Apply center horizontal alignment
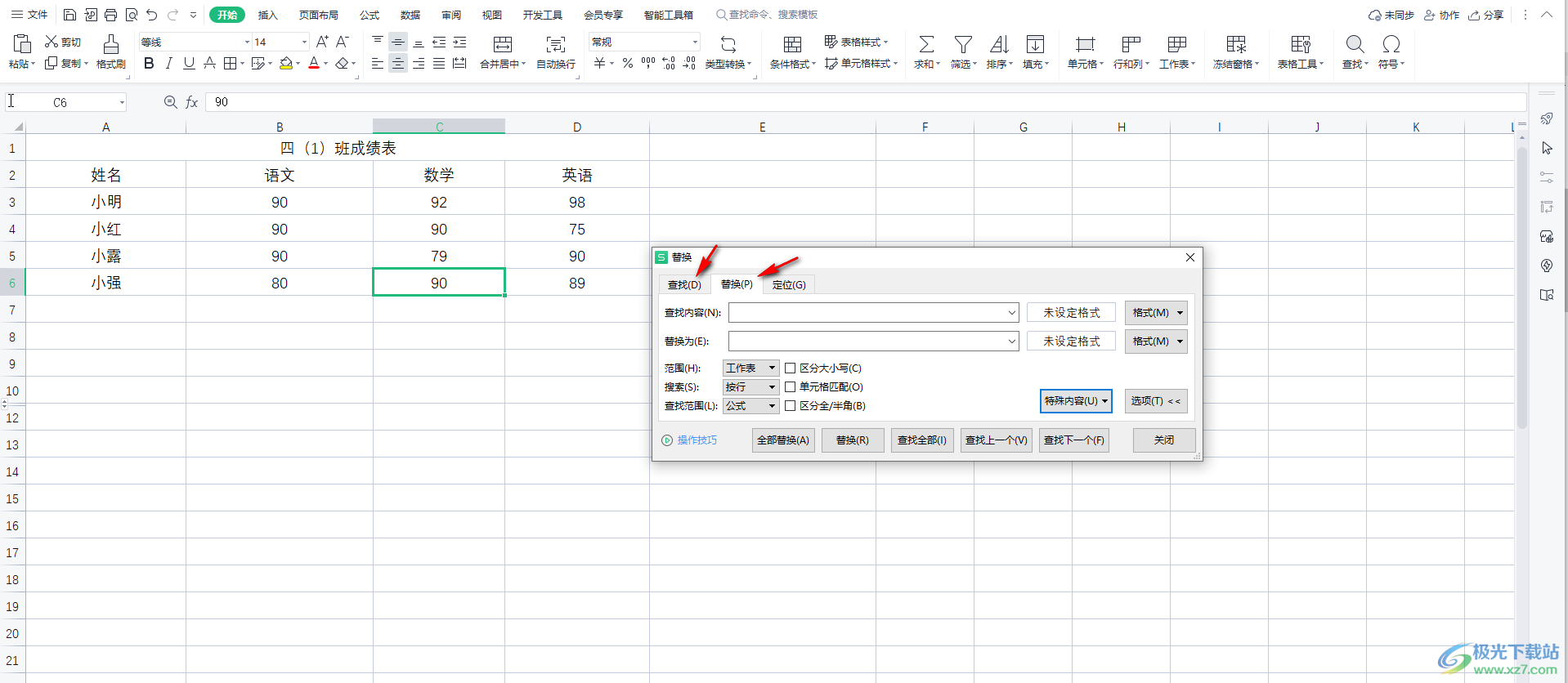The image size is (1568, 683). (x=398, y=63)
